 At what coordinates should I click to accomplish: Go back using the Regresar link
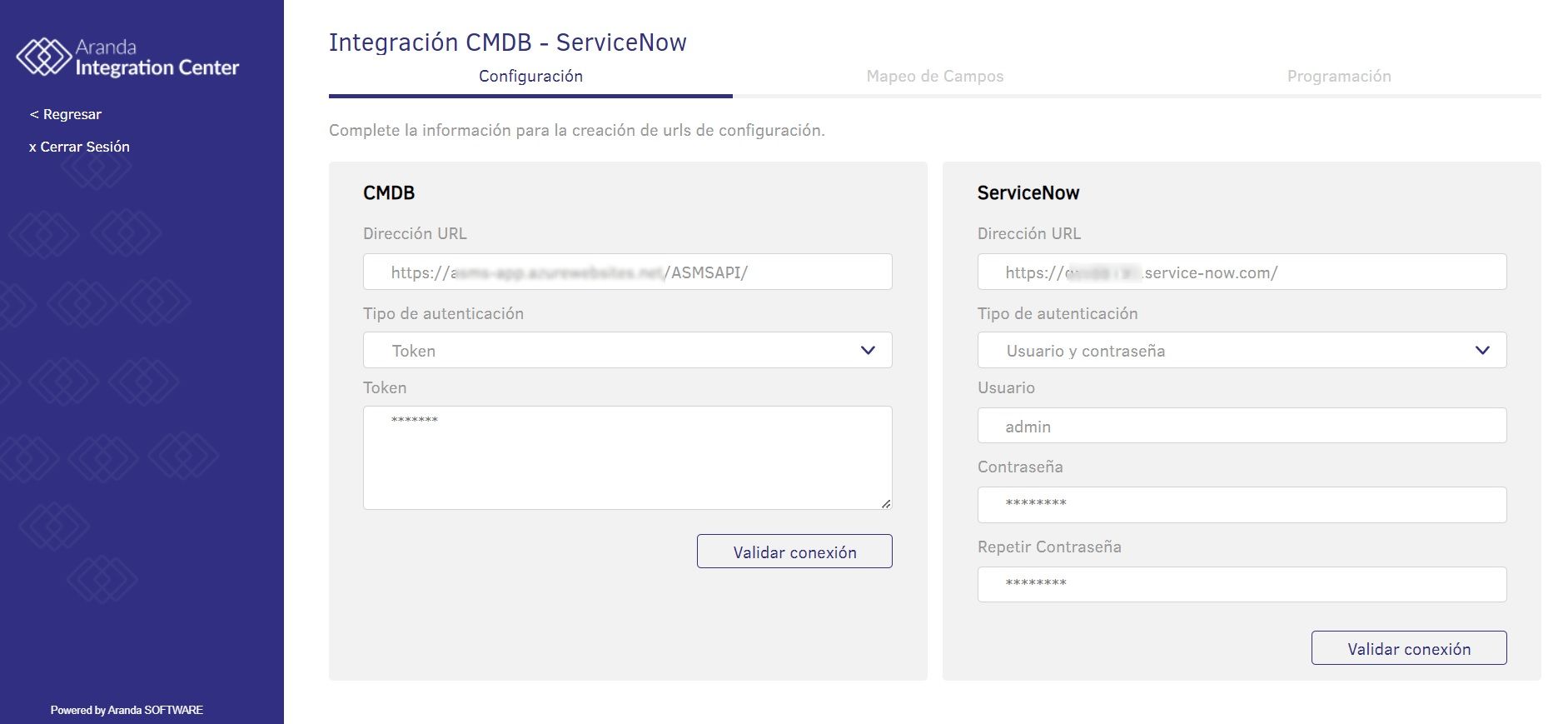[x=66, y=114]
